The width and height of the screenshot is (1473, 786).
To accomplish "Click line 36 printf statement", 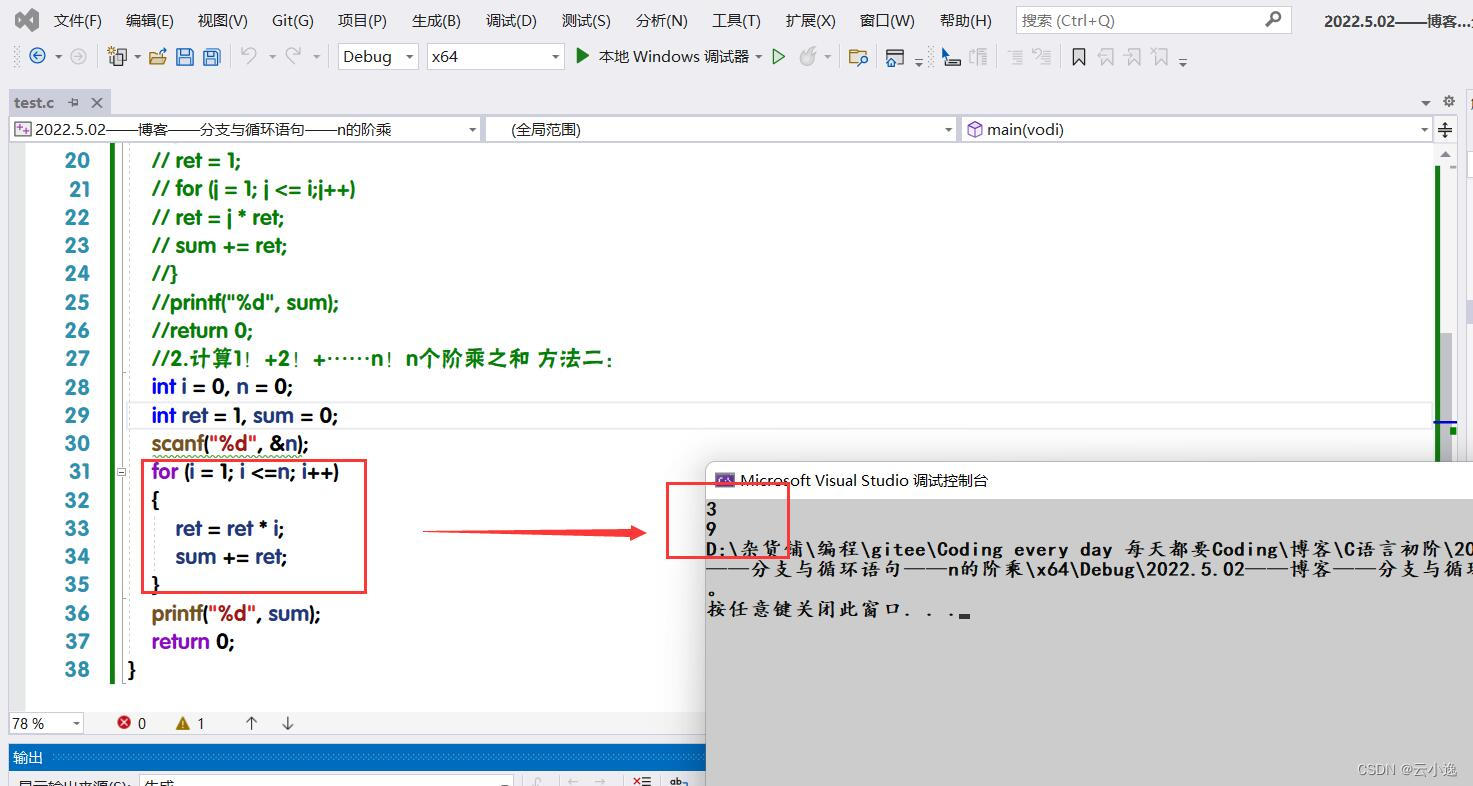I will 236,613.
